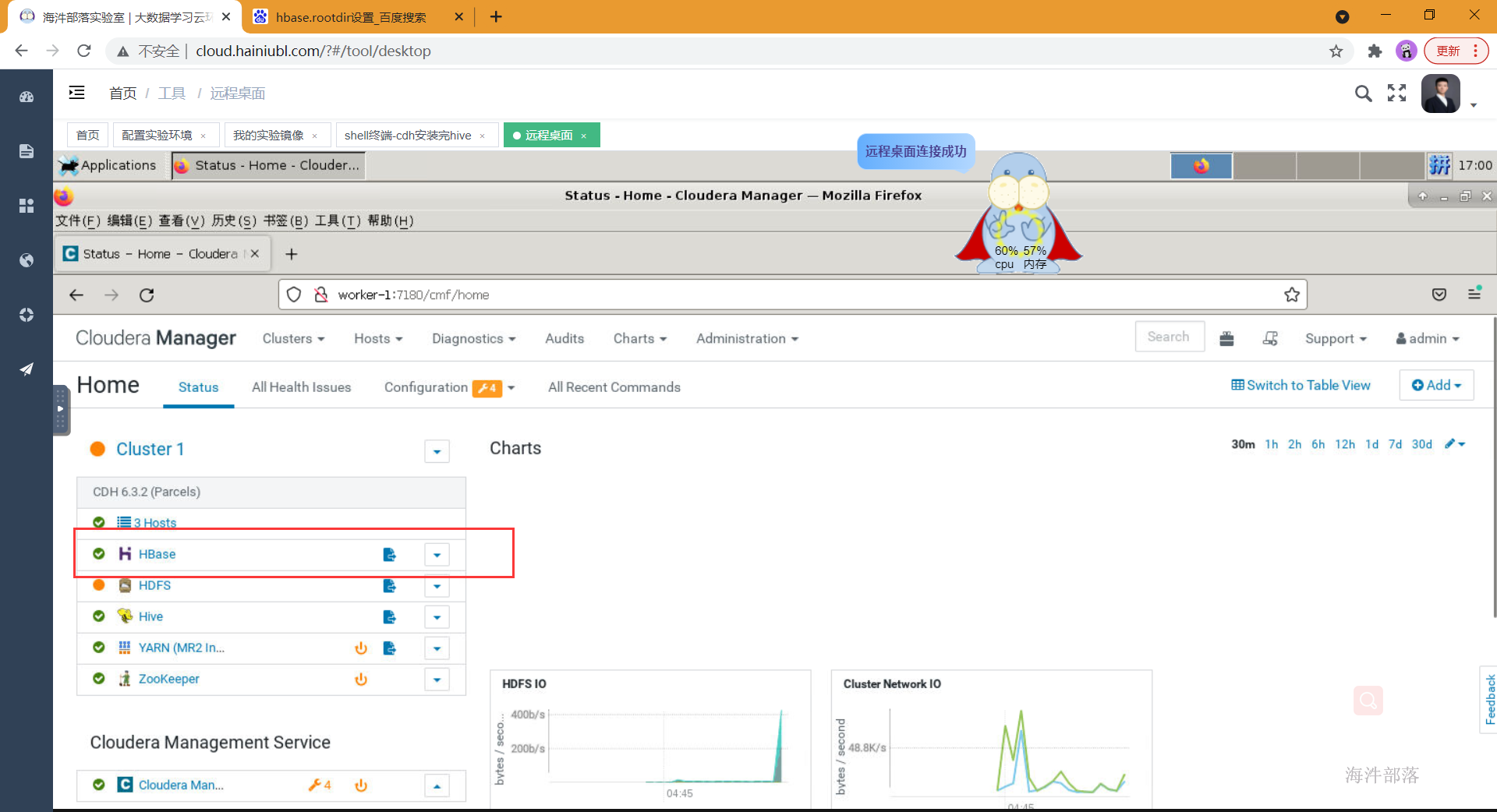Image resolution: width=1497 pixels, height=812 pixels.
Task: Open the globe icon in left sidebar
Action: coord(27,260)
